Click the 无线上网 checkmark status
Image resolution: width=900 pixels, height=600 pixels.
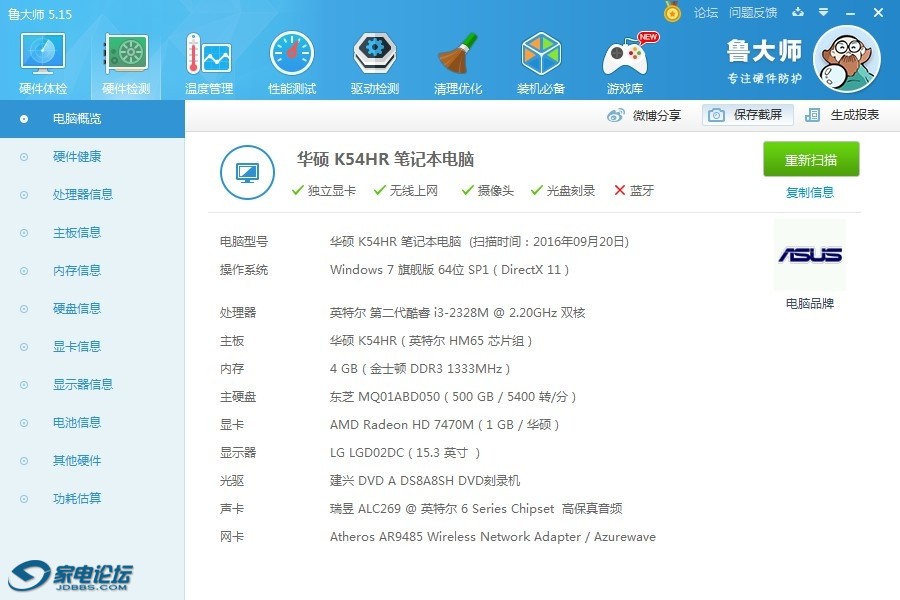(406, 191)
